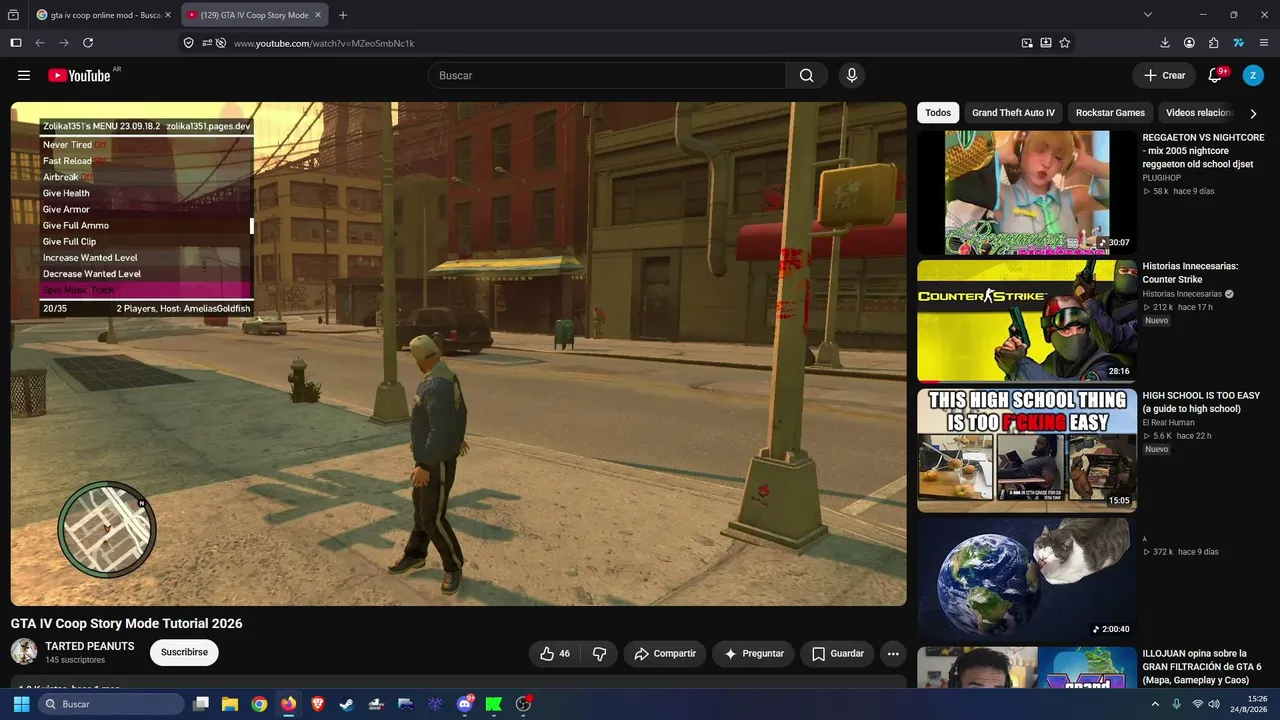Screen dimensions: 1280x720
Task: Open Steam from the taskbar
Action: 346,704
